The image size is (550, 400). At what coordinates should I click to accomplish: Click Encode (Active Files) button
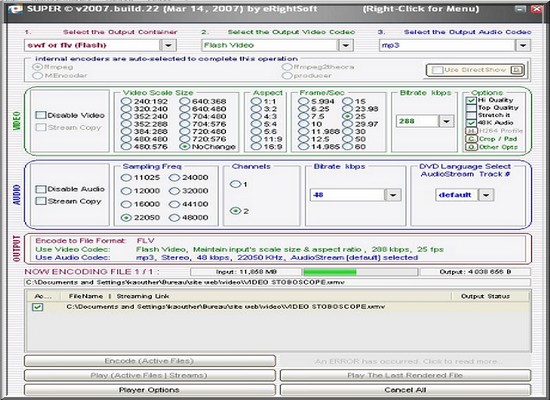150,361
